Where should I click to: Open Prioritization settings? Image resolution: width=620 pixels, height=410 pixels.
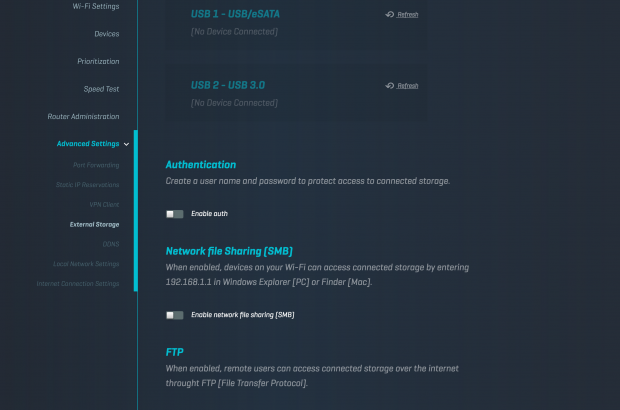click(x=98, y=61)
